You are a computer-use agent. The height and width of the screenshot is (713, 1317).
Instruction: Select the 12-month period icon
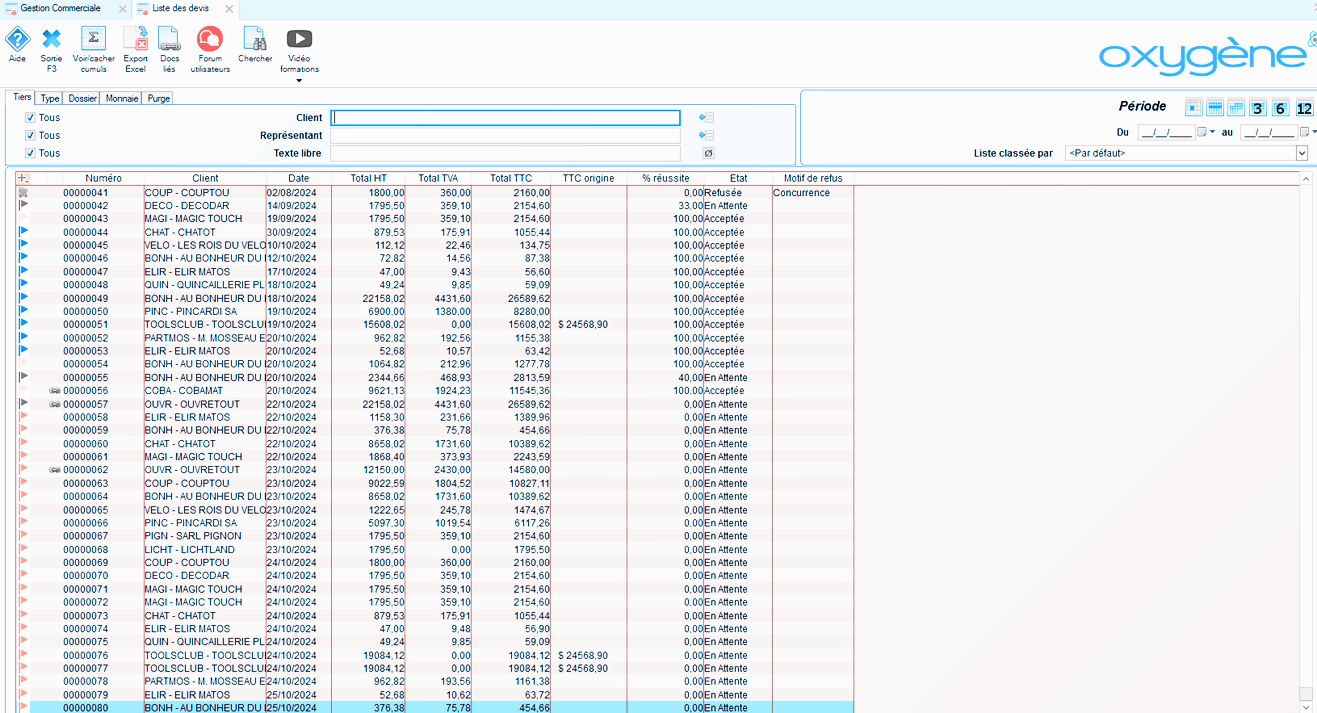click(1304, 108)
